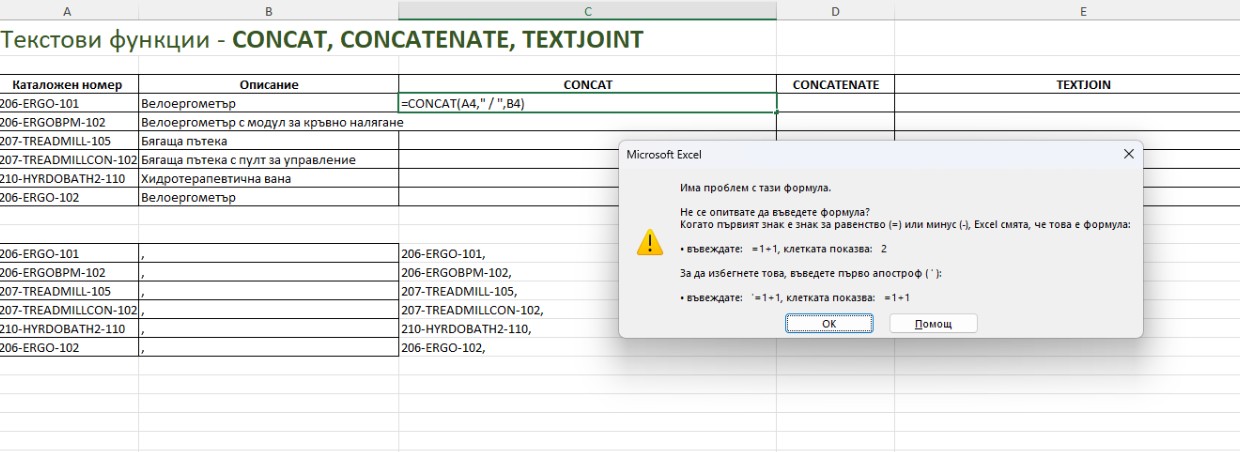The image size is (1240, 452).
Task: Click the 'Бягаща пътека с пулт за управление' cell
Action: [x=268, y=159]
